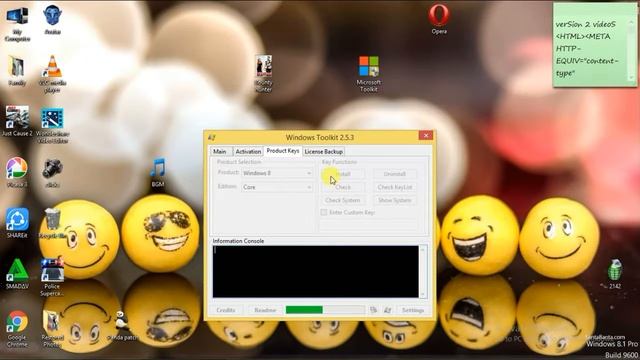Open the Credits button

tap(226, 310)
